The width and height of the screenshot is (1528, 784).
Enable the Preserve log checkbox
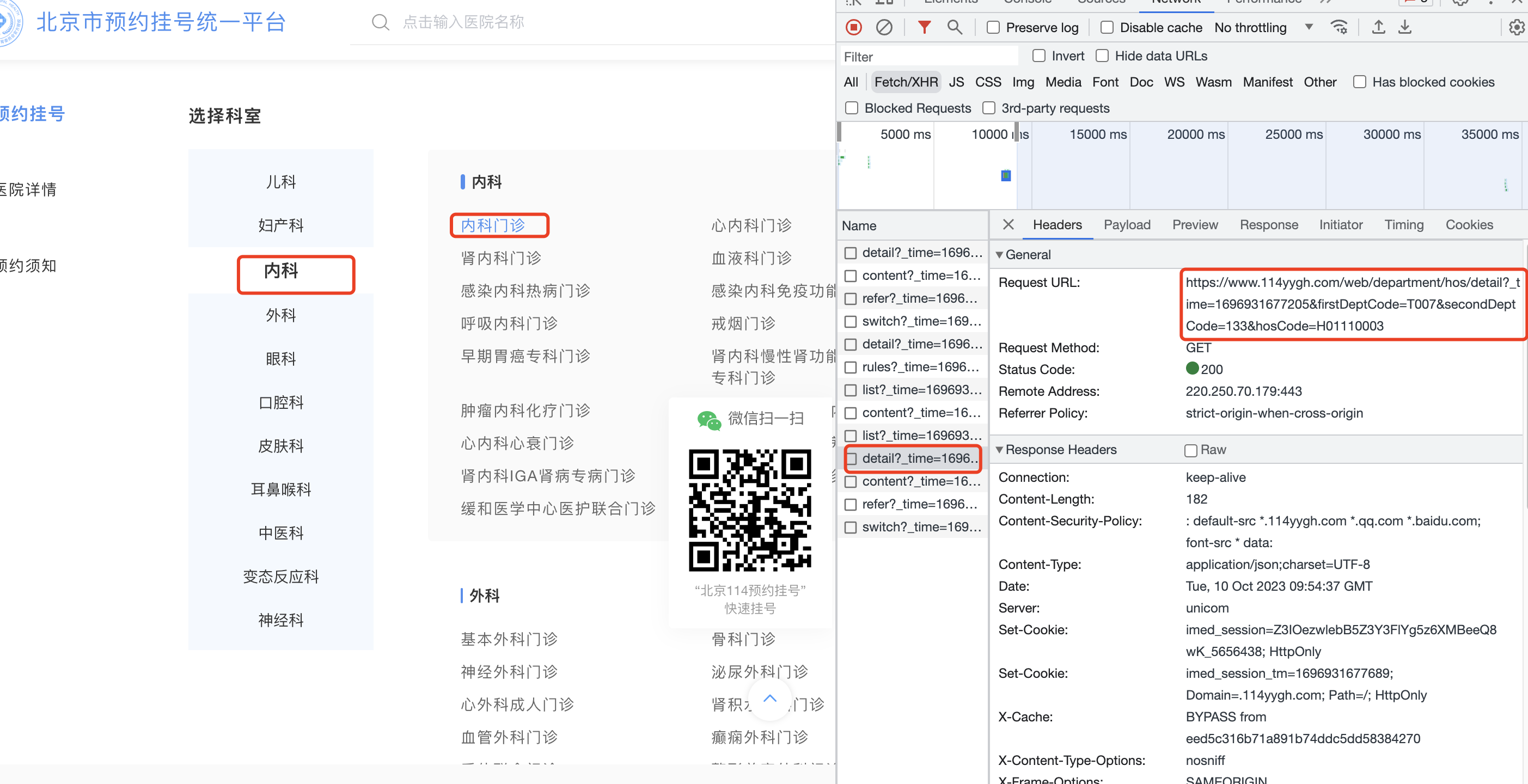click(994, 28)
